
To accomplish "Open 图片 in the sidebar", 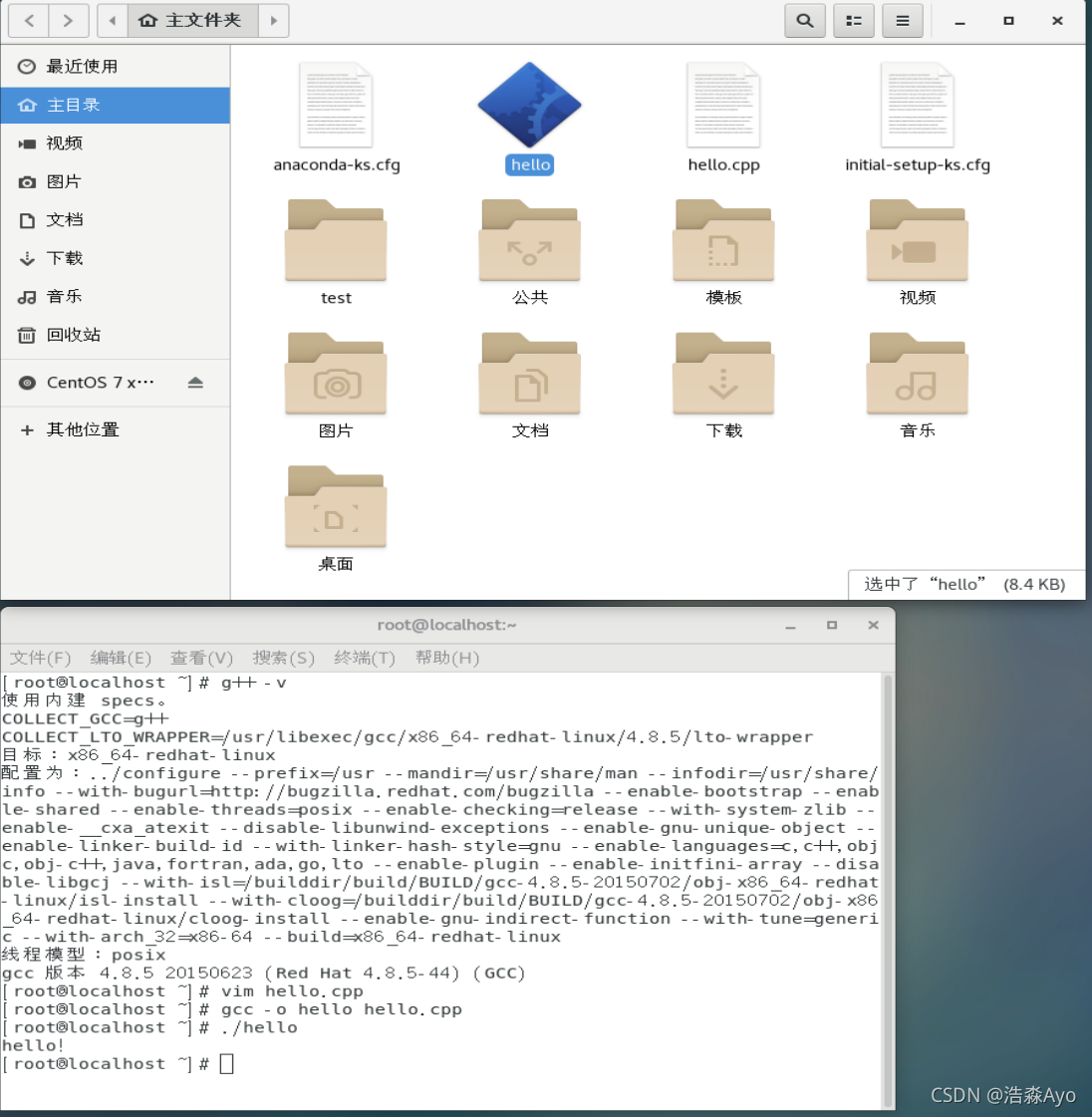I will point(116,181).
